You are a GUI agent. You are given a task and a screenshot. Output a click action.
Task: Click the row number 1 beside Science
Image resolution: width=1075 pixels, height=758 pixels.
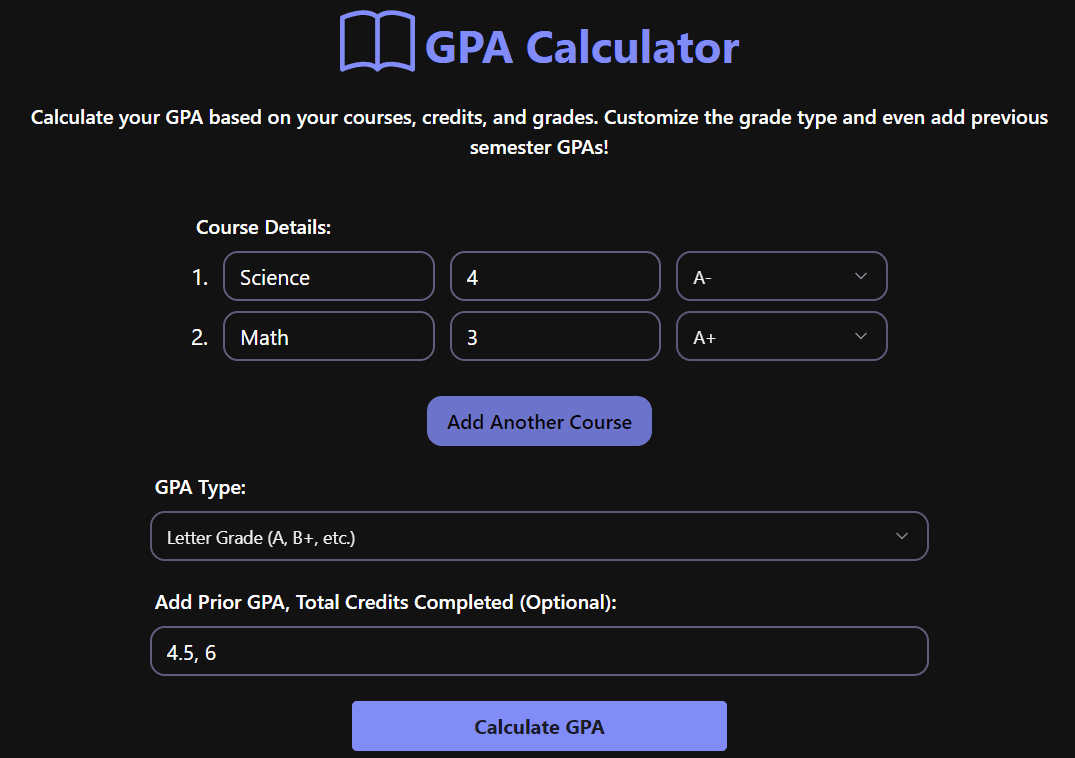pyautogui.click(x=200, y=276)
